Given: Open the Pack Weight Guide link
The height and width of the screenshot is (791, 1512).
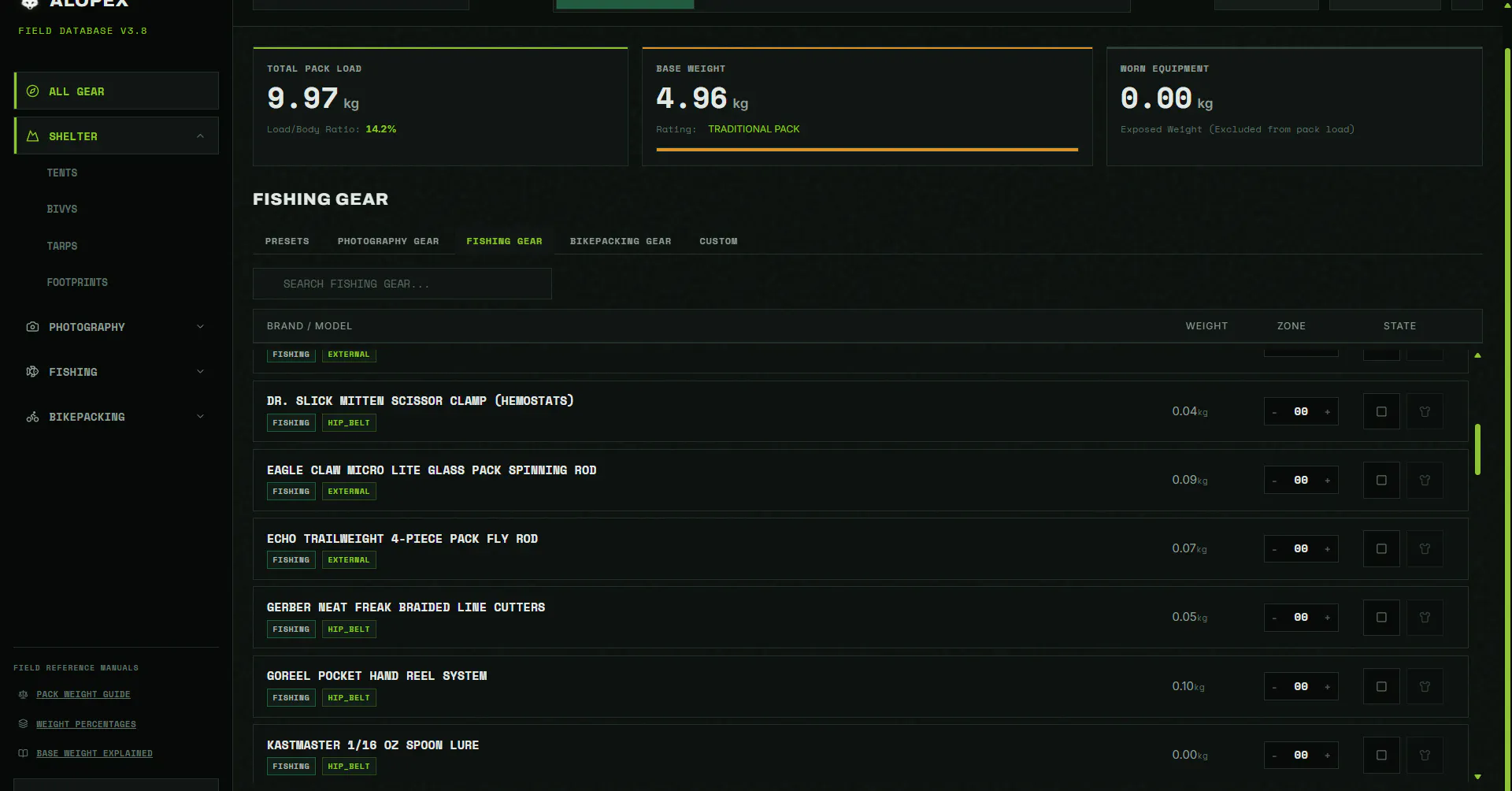Looking at the screenshot, I should tap(83, 694).
